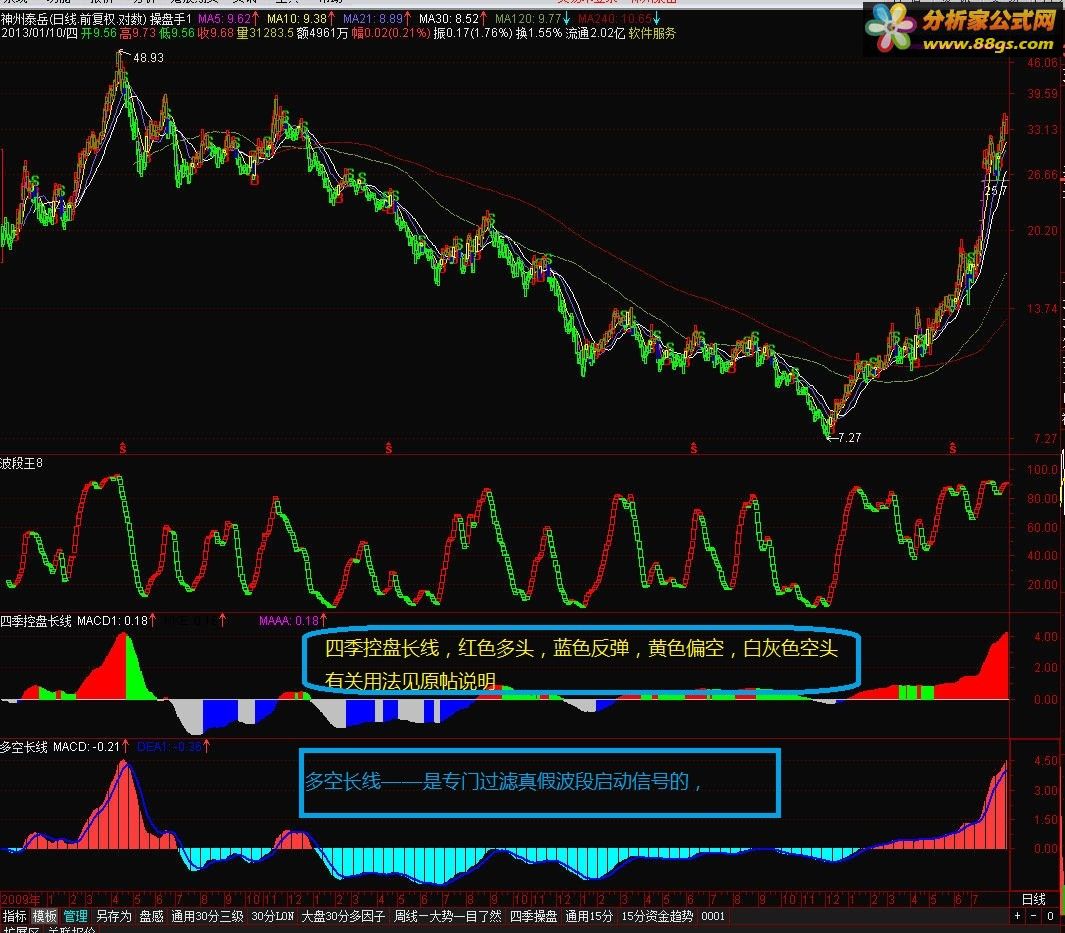1065x933 pixels.
Task: Select the MA30: 8.52 indicator value
Action: 449,18
